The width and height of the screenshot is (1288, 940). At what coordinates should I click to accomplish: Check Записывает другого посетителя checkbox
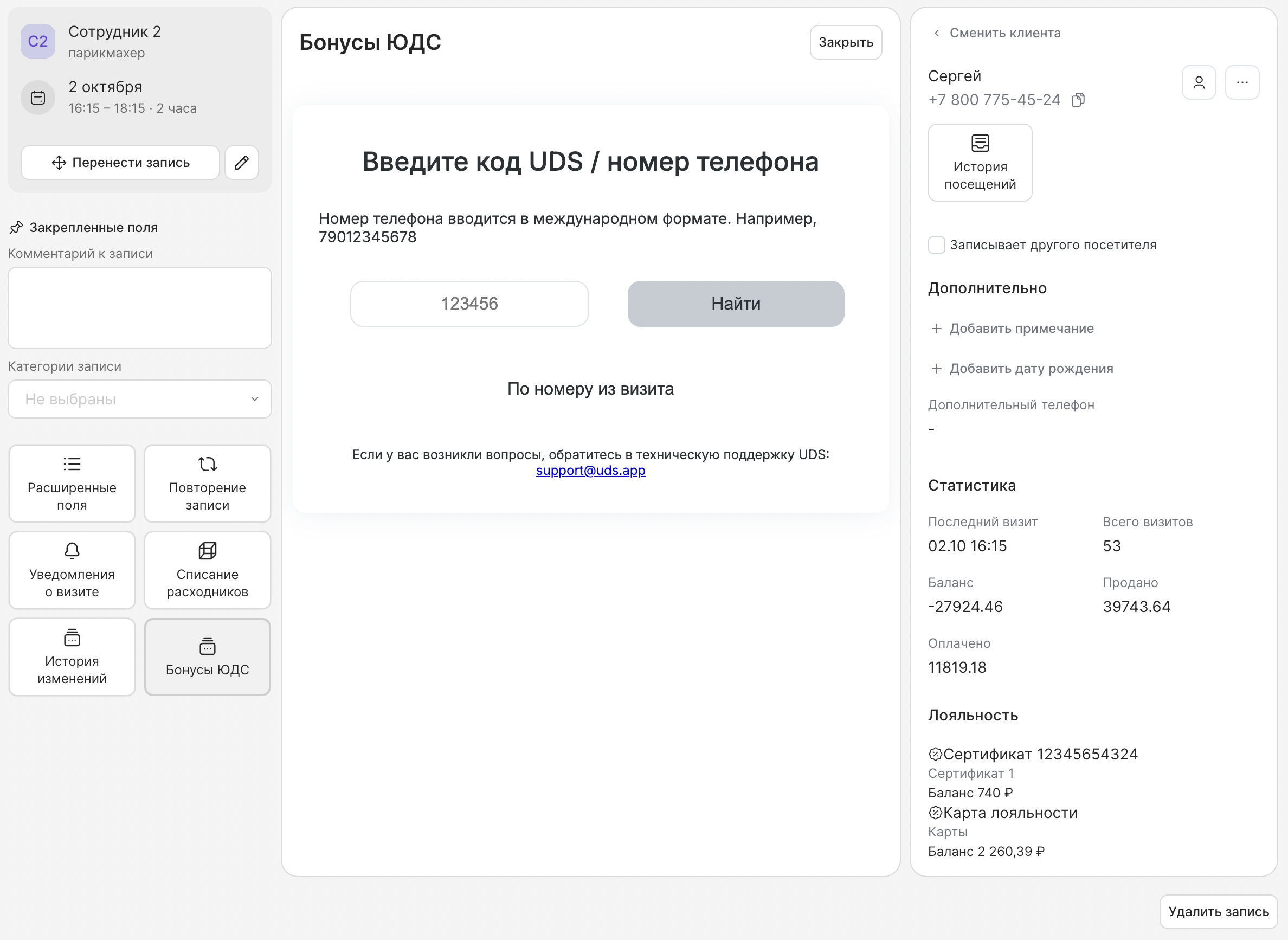pyautogui.click(x=936, y=245)
